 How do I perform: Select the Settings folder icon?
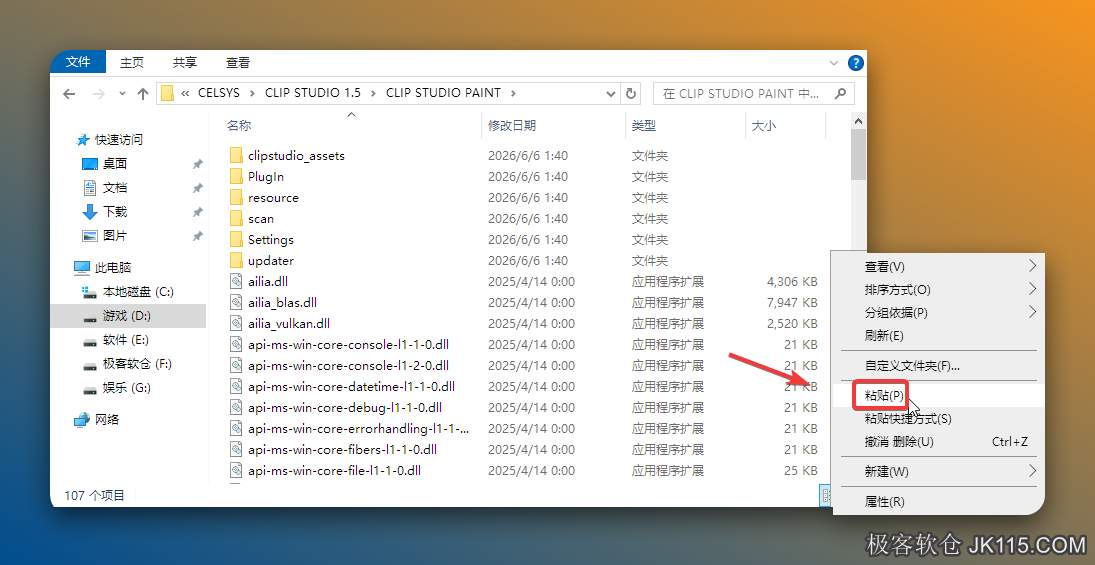click(x=236, y=239)
